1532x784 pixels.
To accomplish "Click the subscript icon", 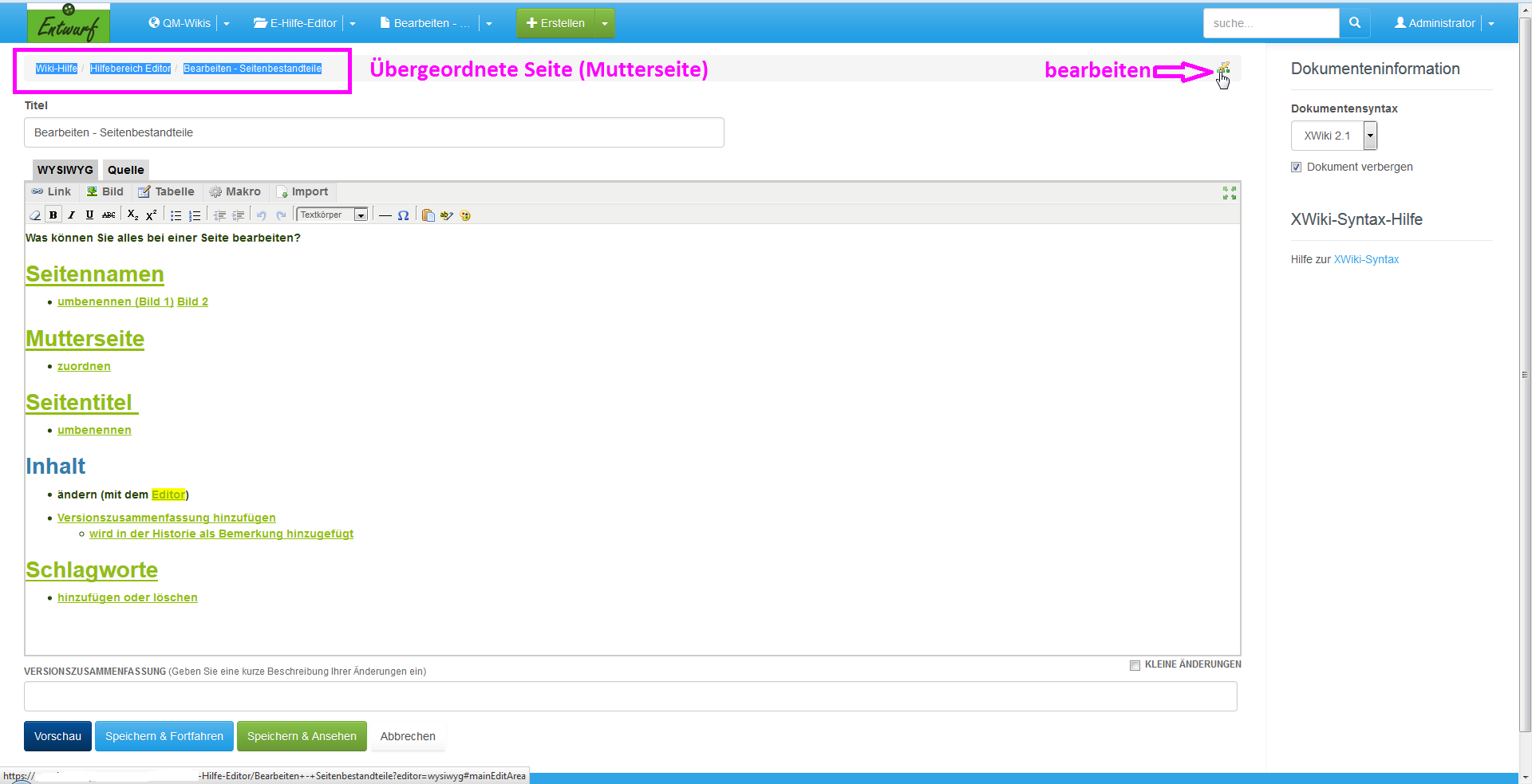I will pyautogui.click(x=132, y=215).
